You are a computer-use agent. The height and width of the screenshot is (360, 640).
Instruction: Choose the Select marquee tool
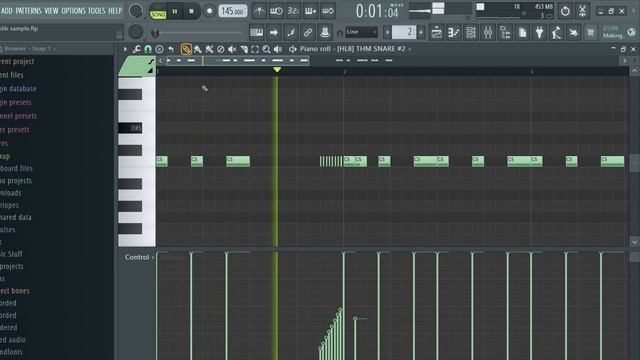coord(255,49)
